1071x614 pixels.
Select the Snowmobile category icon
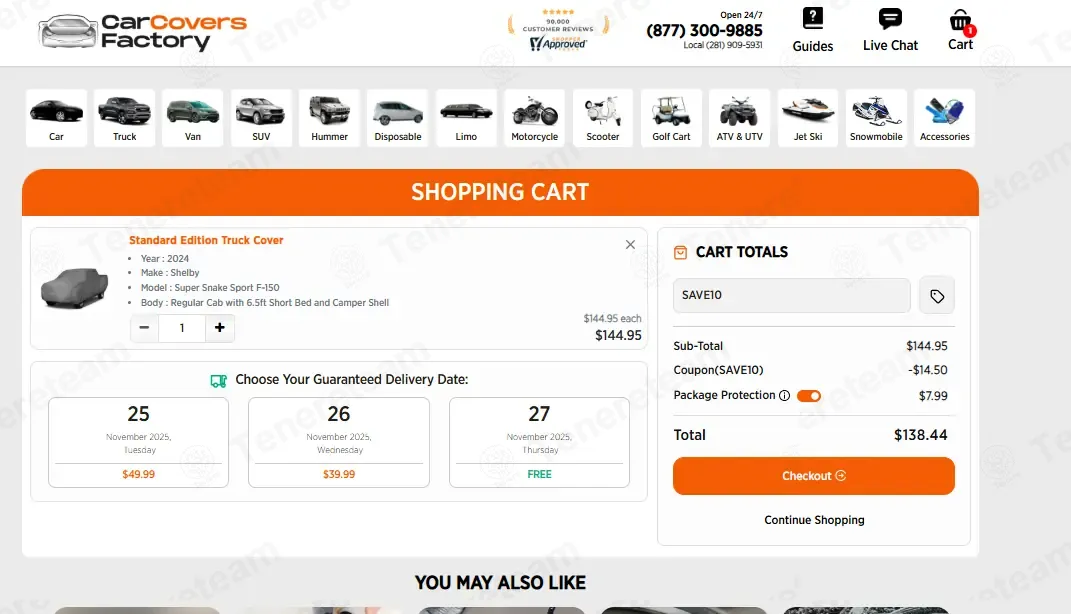click(876, 118)
